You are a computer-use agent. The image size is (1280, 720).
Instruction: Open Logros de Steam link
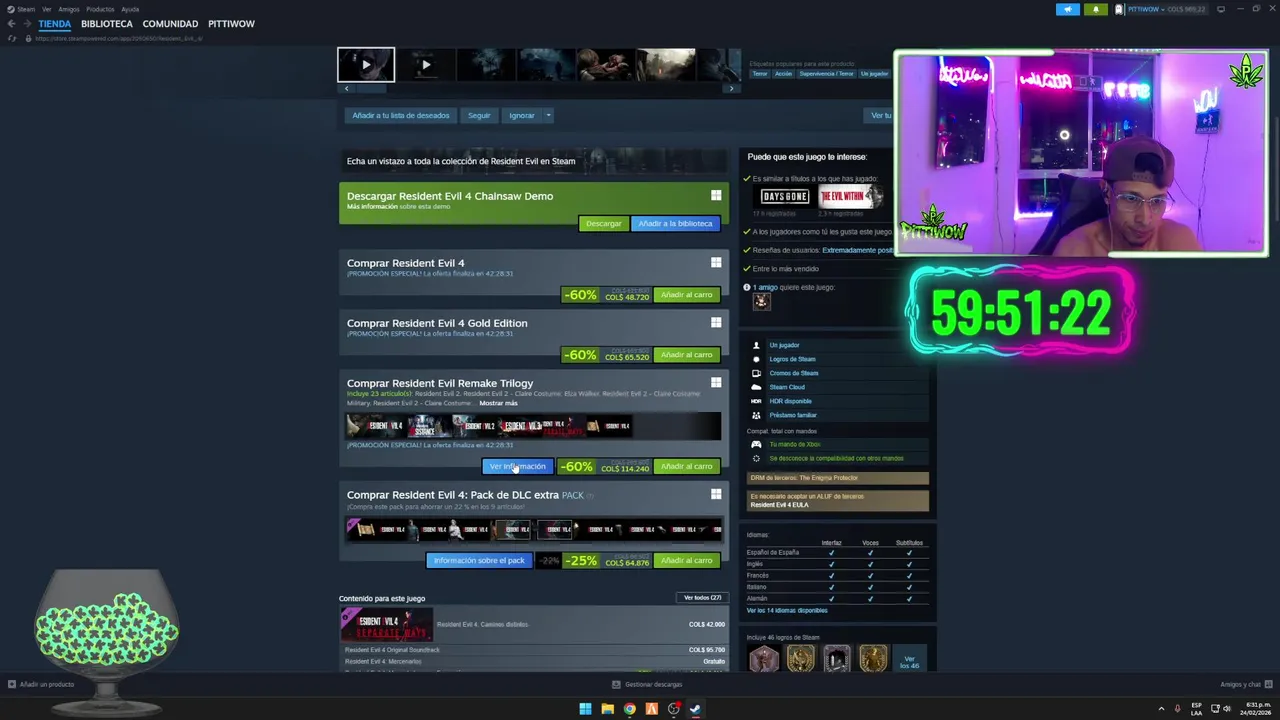tap(793, 359)
